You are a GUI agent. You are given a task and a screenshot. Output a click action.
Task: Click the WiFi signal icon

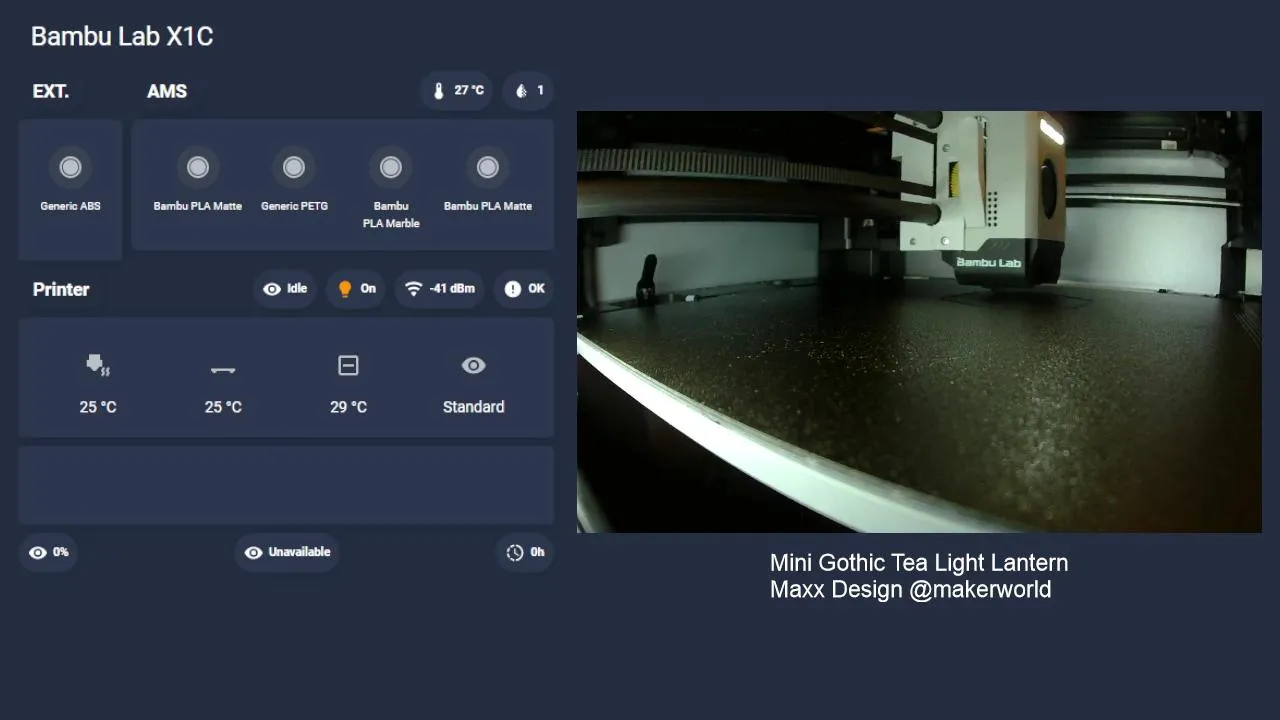[414, 289]
